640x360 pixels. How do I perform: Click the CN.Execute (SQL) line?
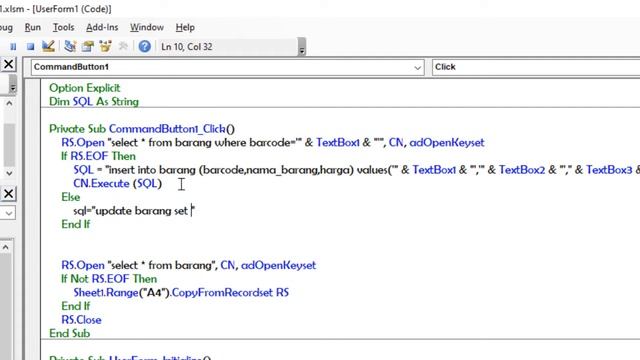coord(118,184)
